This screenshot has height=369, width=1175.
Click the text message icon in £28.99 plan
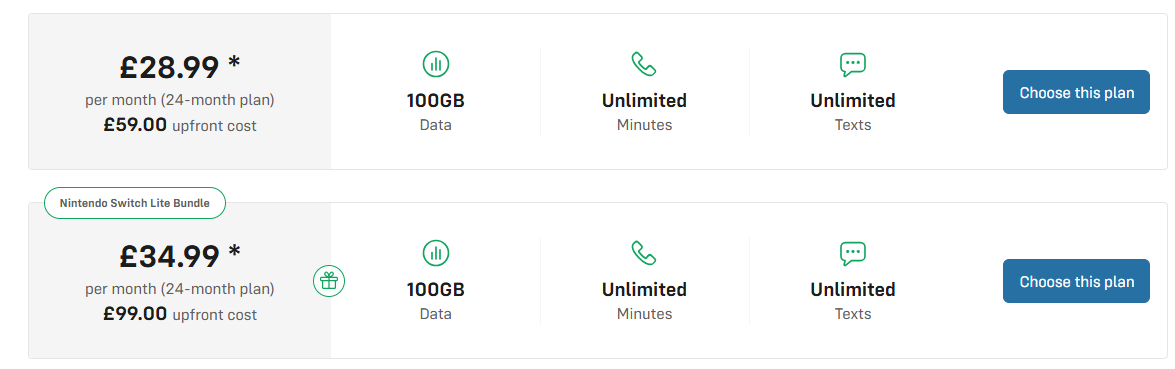coord(853,64)
